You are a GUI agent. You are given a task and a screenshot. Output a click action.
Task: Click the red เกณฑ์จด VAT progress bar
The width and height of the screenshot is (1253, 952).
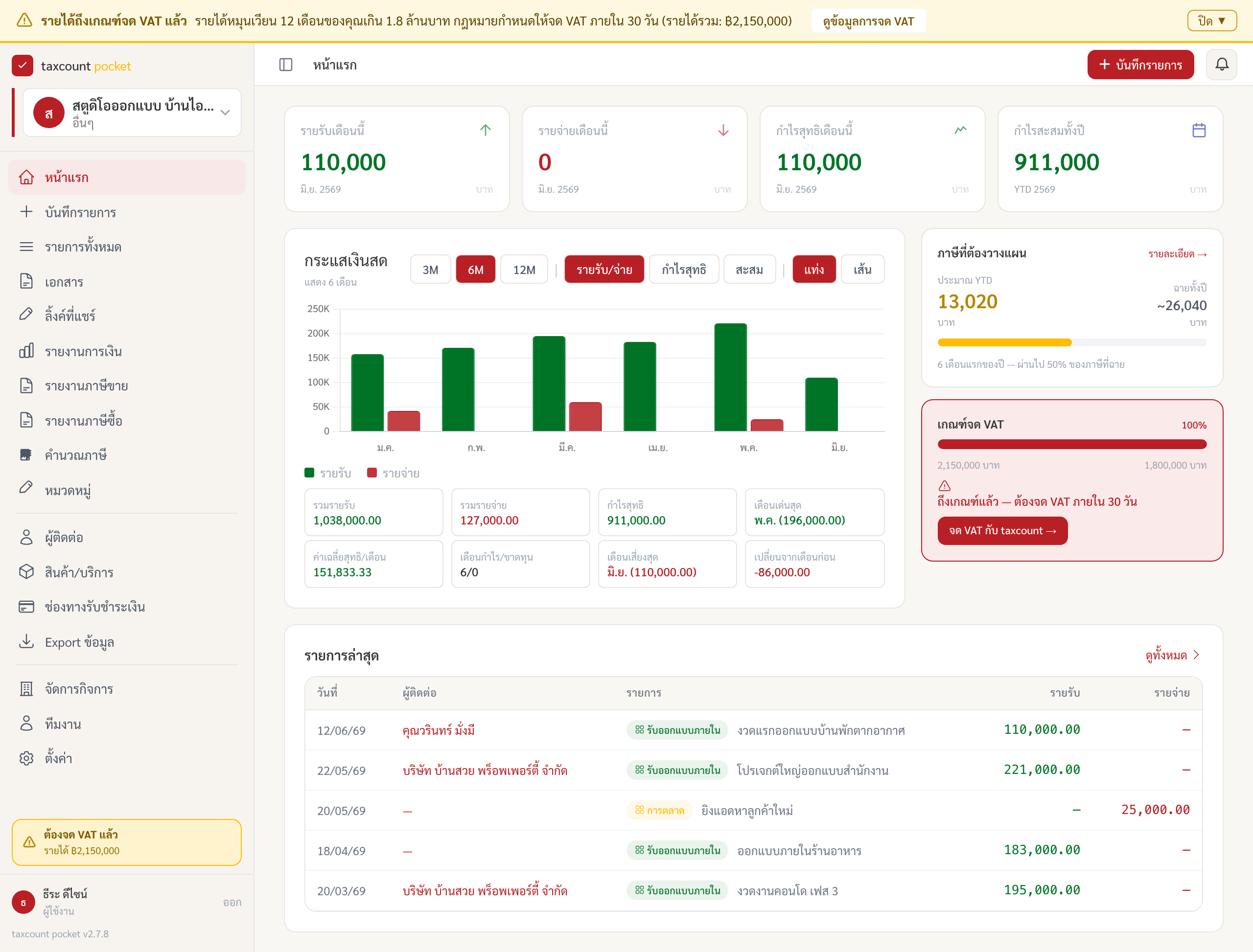tap(1072, 444)
